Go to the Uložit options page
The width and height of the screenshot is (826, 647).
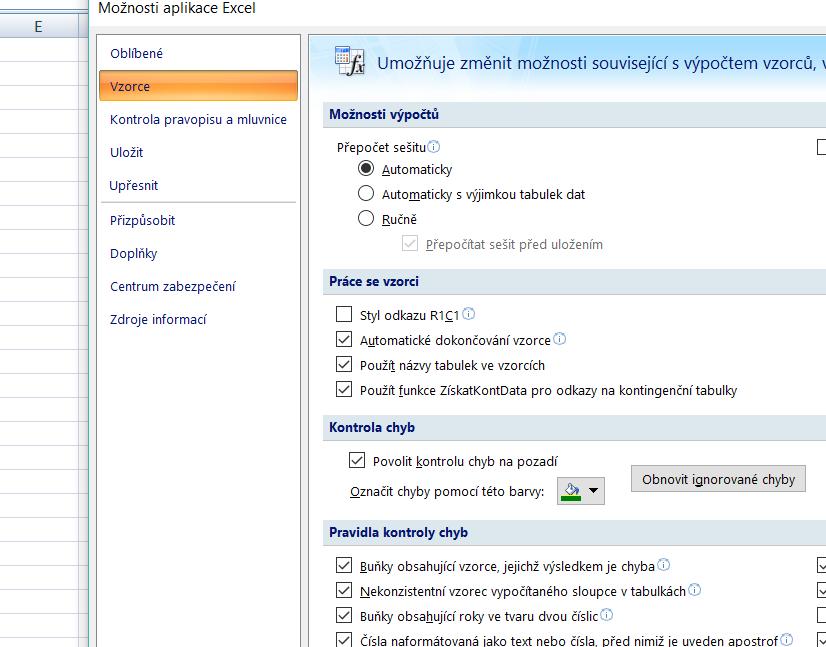tap(126, 152)
